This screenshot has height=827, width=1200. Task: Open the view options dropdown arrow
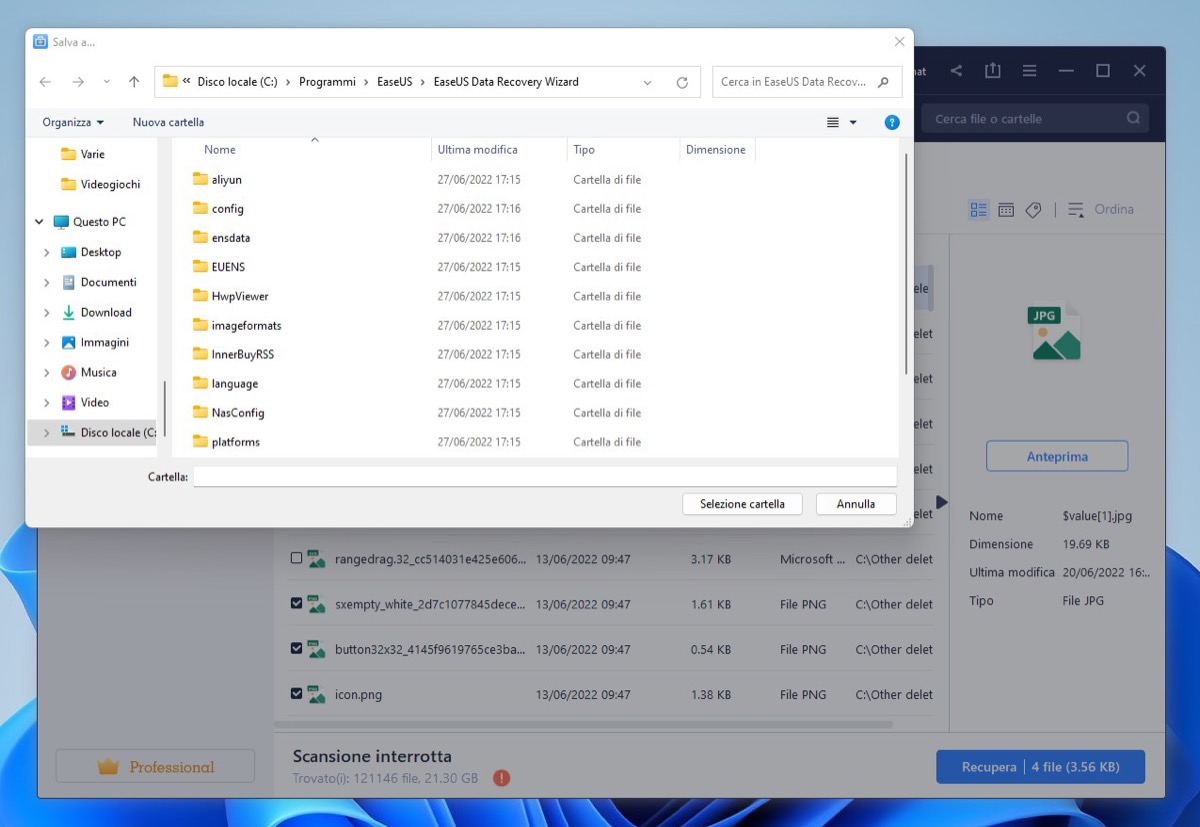pos(853,122)
